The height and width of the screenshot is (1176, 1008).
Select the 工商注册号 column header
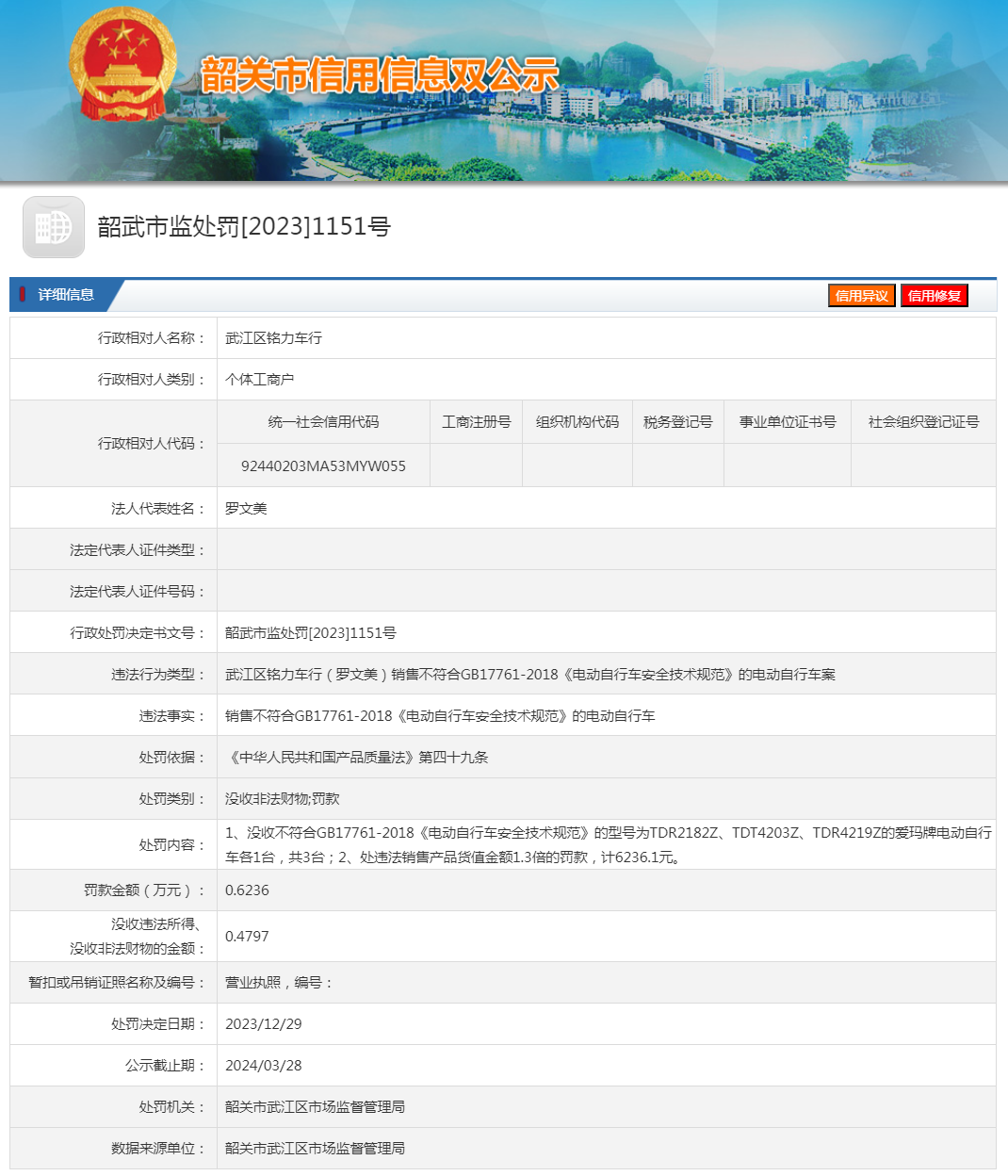click(476, 422)
